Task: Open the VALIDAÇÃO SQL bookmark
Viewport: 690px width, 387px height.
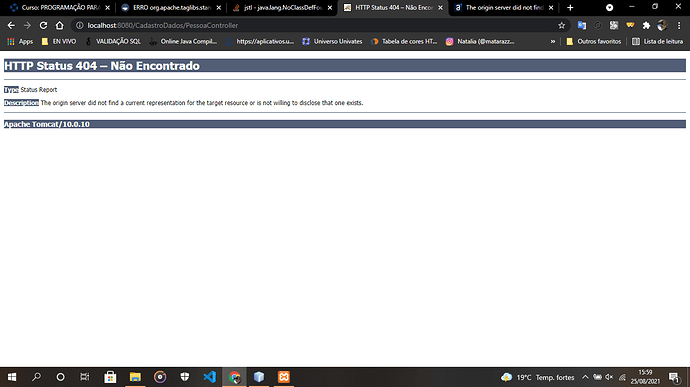Action: [113, 41]
